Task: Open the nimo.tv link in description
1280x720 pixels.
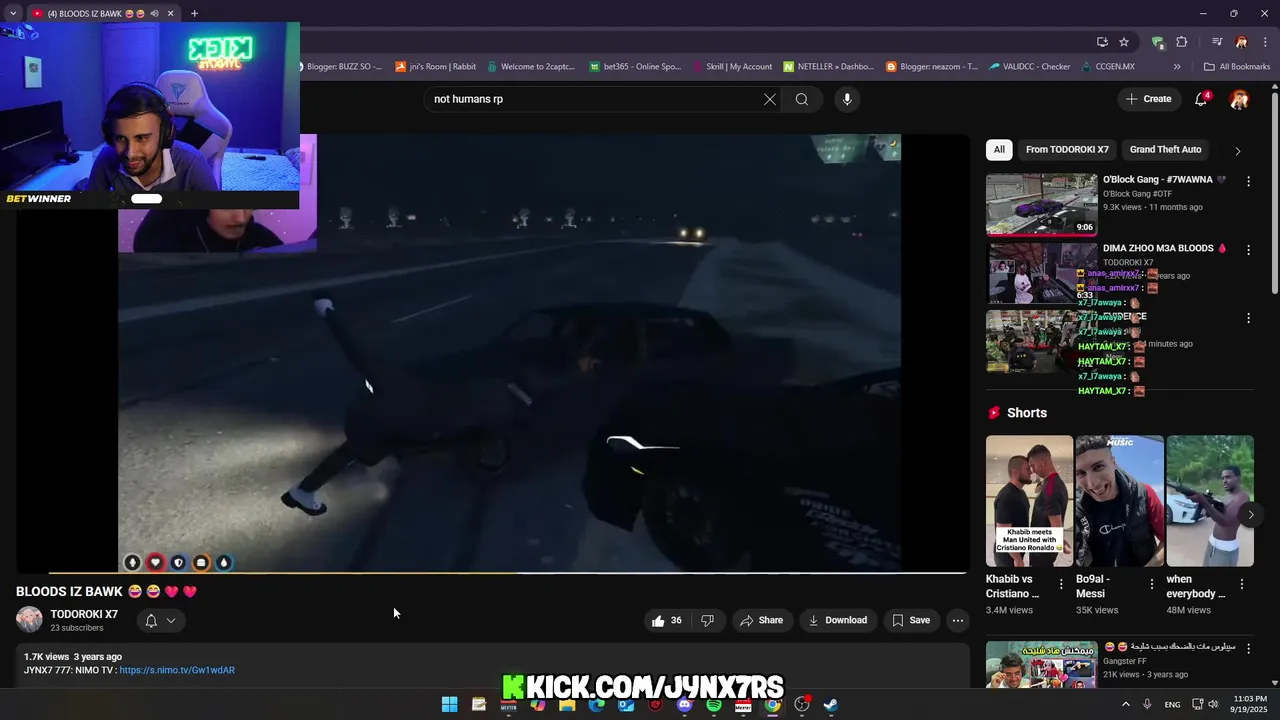Action: point(177,670)
